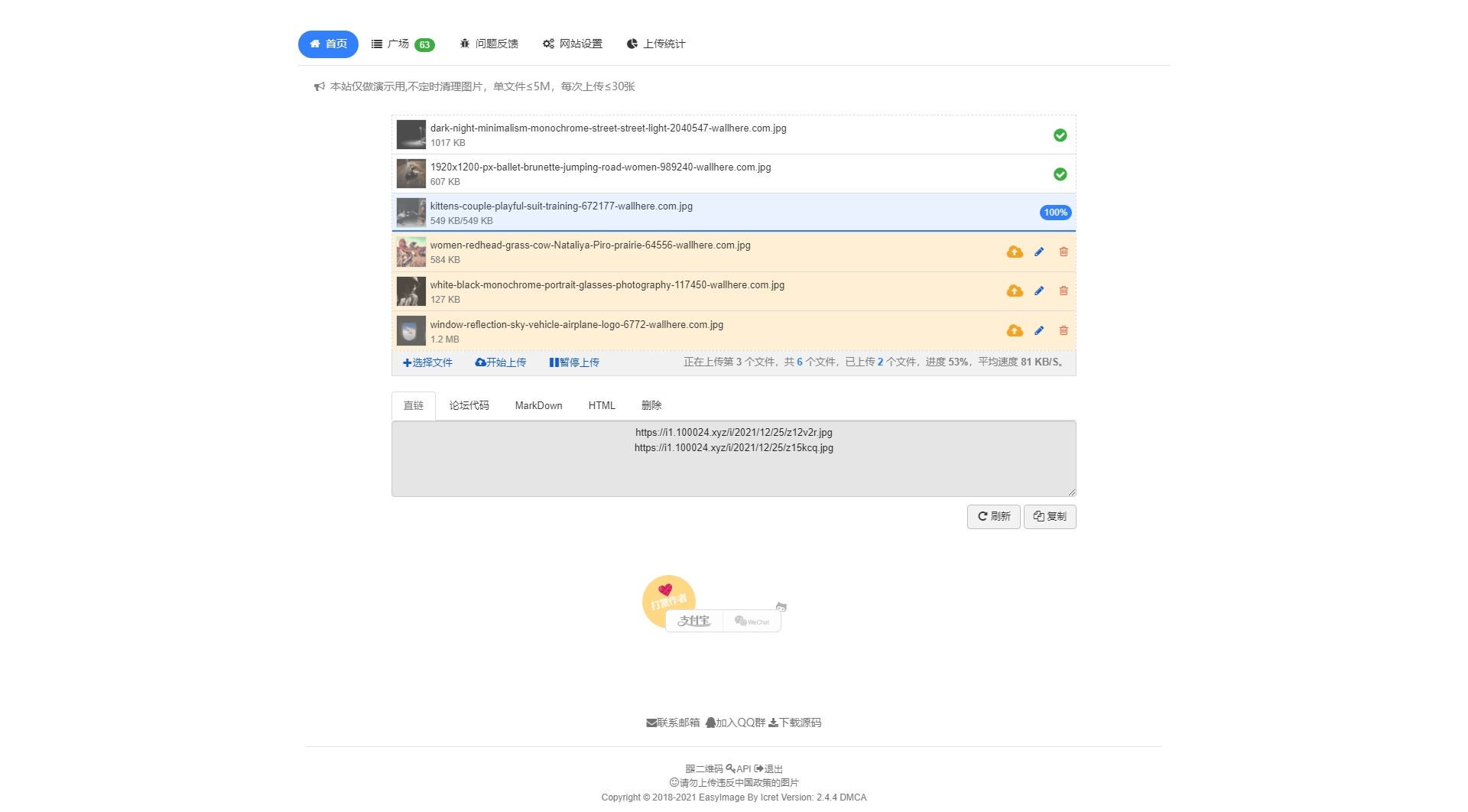Click thumbnail of dark-night-minimalism image

tap(411, 135)
